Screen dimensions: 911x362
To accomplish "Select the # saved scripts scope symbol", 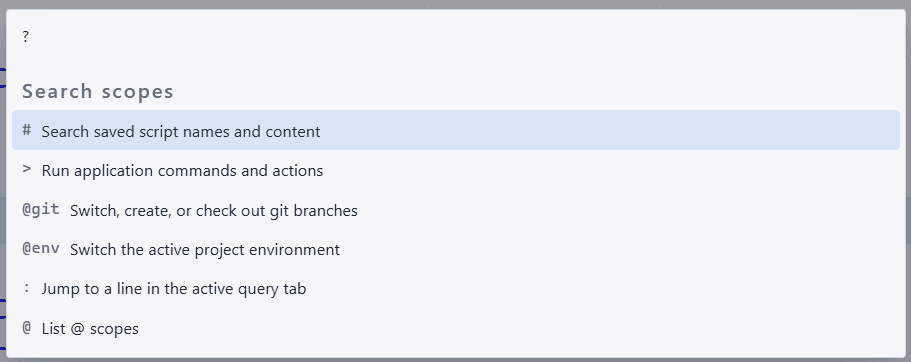I will pos(27,130).
